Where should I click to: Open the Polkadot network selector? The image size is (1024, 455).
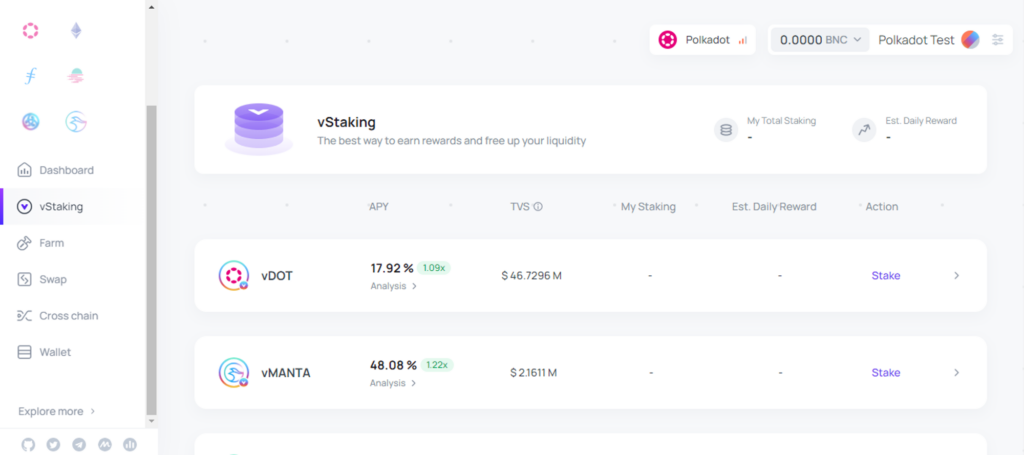pyautogui.click(x=703, y=40)
